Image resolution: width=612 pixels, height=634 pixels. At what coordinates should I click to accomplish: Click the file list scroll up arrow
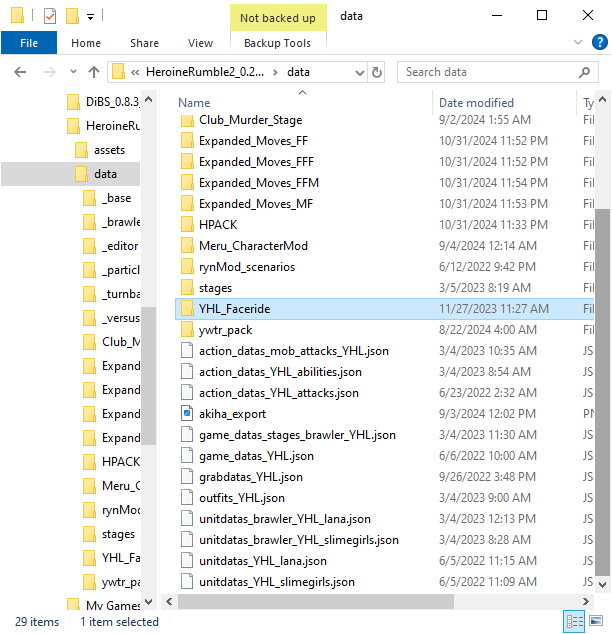[602, 99]
